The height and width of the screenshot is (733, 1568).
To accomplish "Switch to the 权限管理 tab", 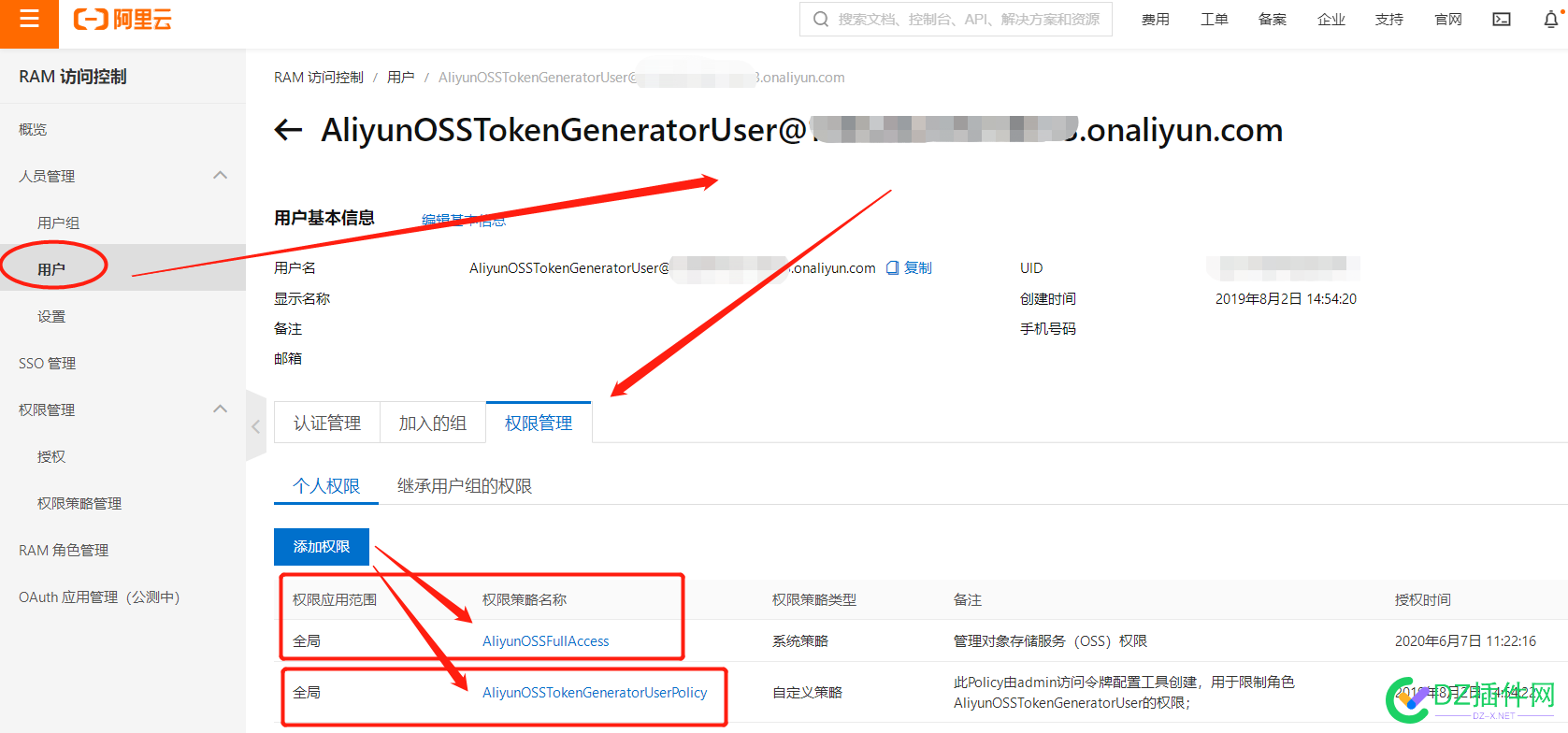I will (539, 423).
